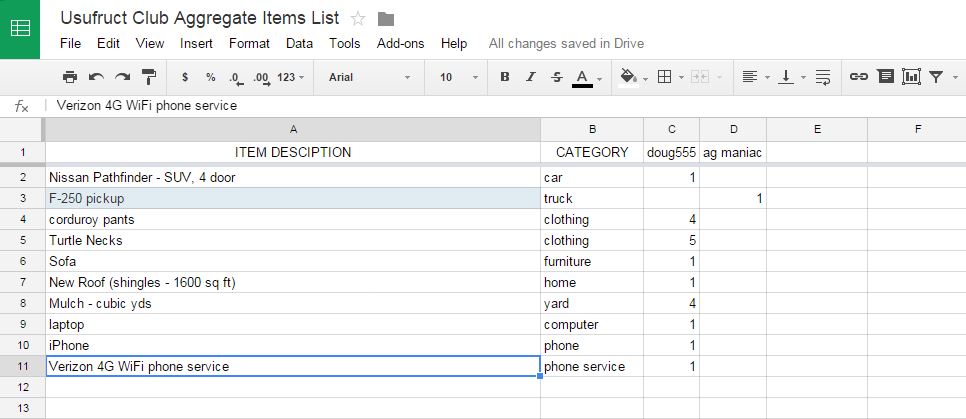Toggle italic formatting
This screenshot has height=419, width=966.
pos(531,77)
